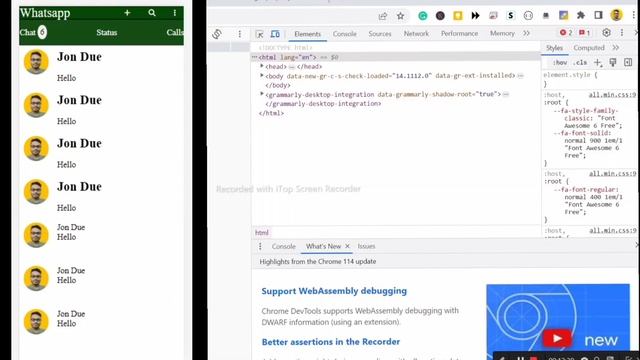Expand the grammarly-desktop-integration node
640x360 pixels.
point(262,94)
